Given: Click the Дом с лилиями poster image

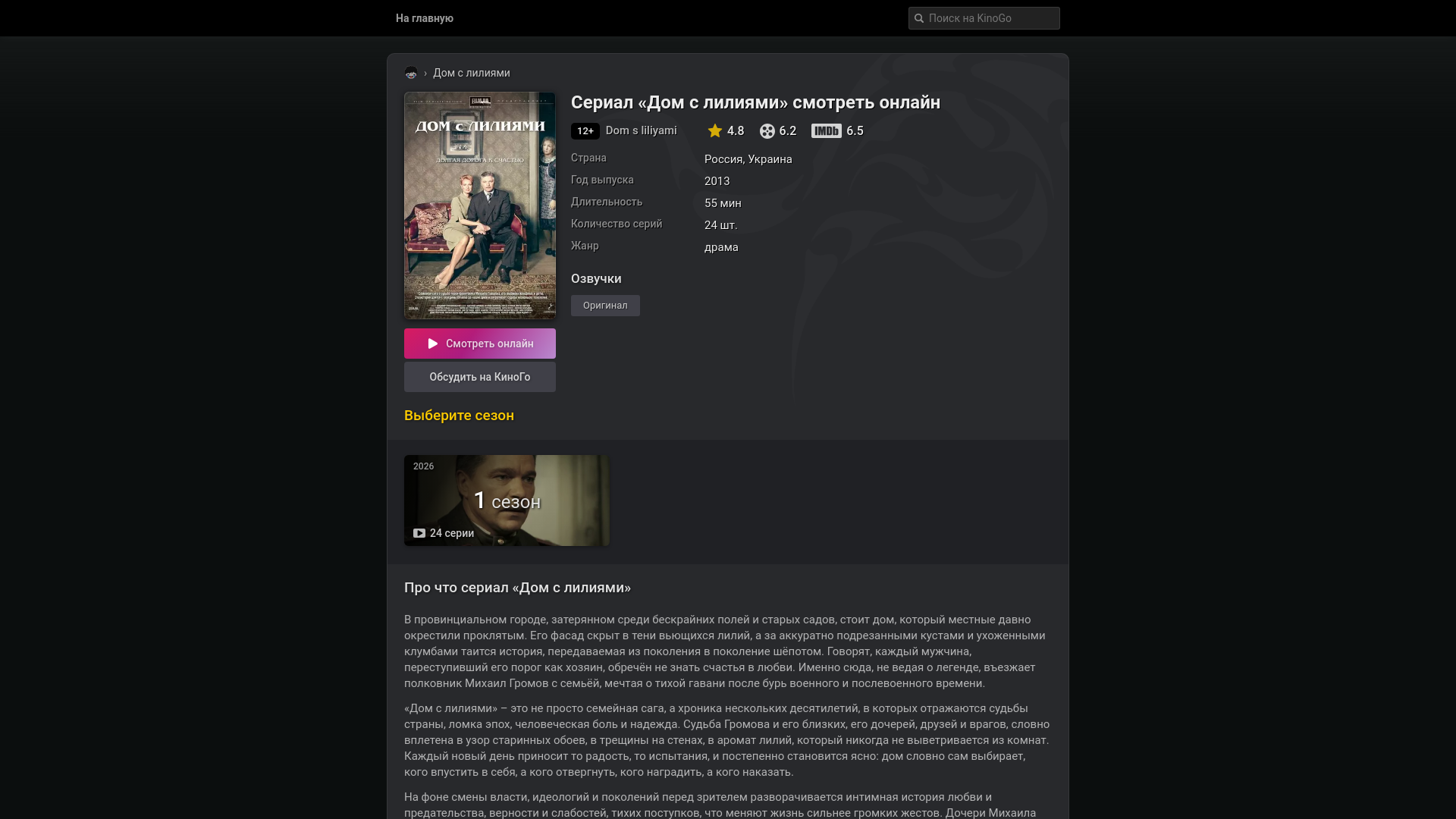Looking at the screenshot, I should [480, 206].
